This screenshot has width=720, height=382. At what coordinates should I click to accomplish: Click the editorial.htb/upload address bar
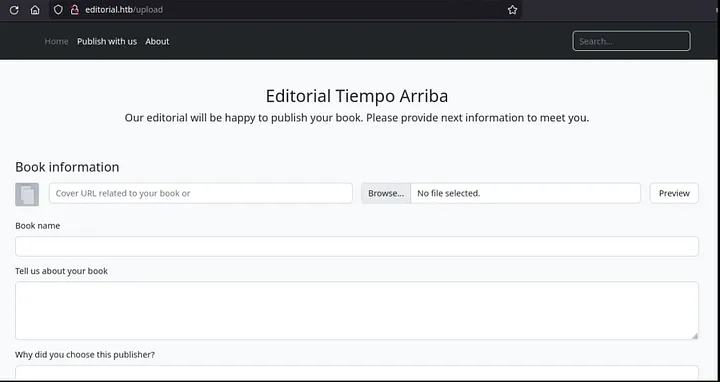pos(285,10)
